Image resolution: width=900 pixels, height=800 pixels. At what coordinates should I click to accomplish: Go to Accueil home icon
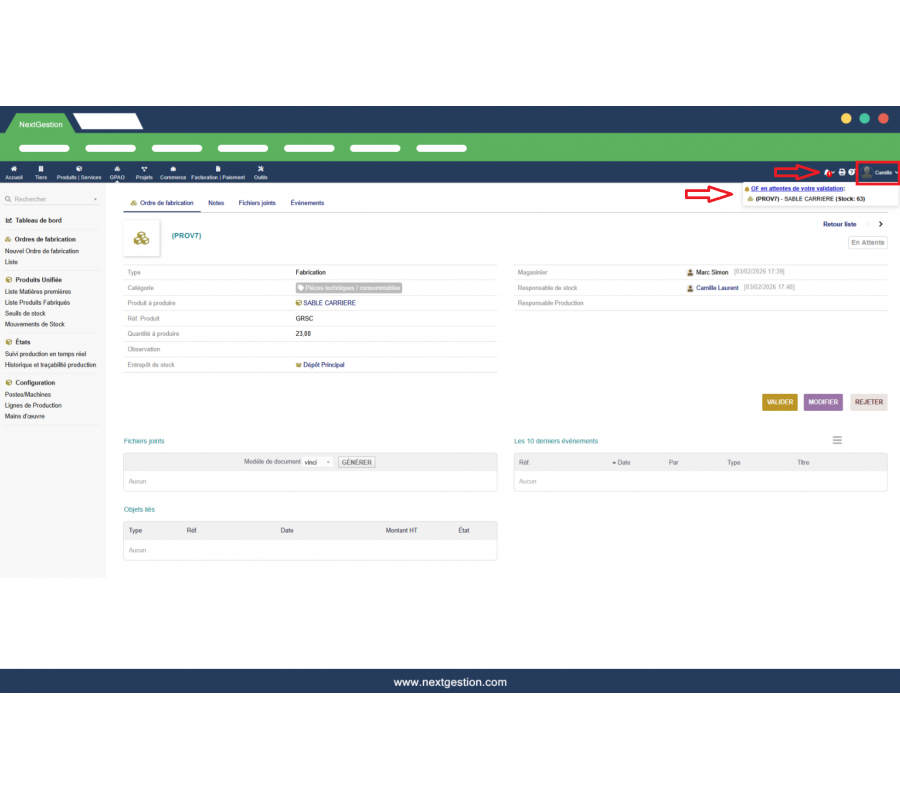(14, 172)
